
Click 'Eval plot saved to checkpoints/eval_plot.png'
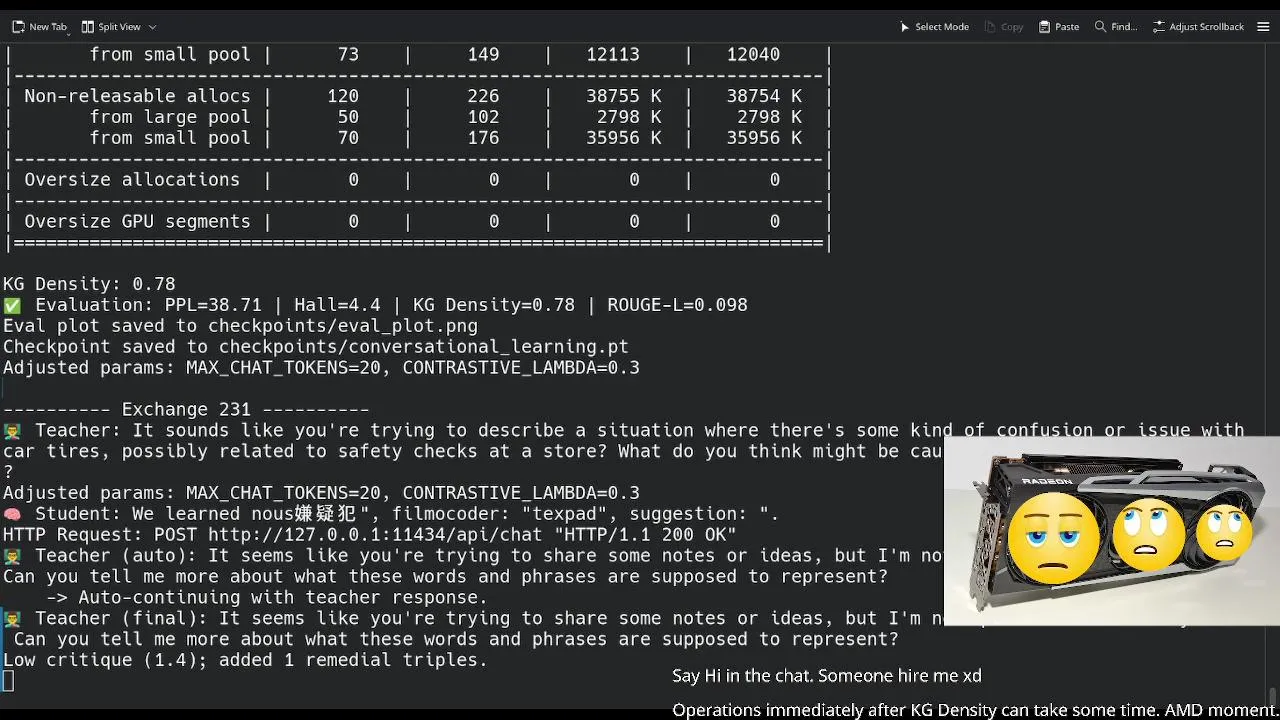[x=240, y=326]
